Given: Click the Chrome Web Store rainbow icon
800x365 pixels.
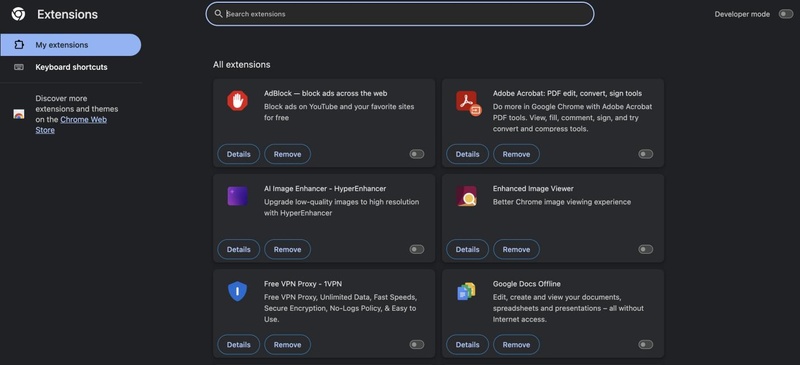Looking at the screenshot, I should pyautogui.click(x=19, y=114).
